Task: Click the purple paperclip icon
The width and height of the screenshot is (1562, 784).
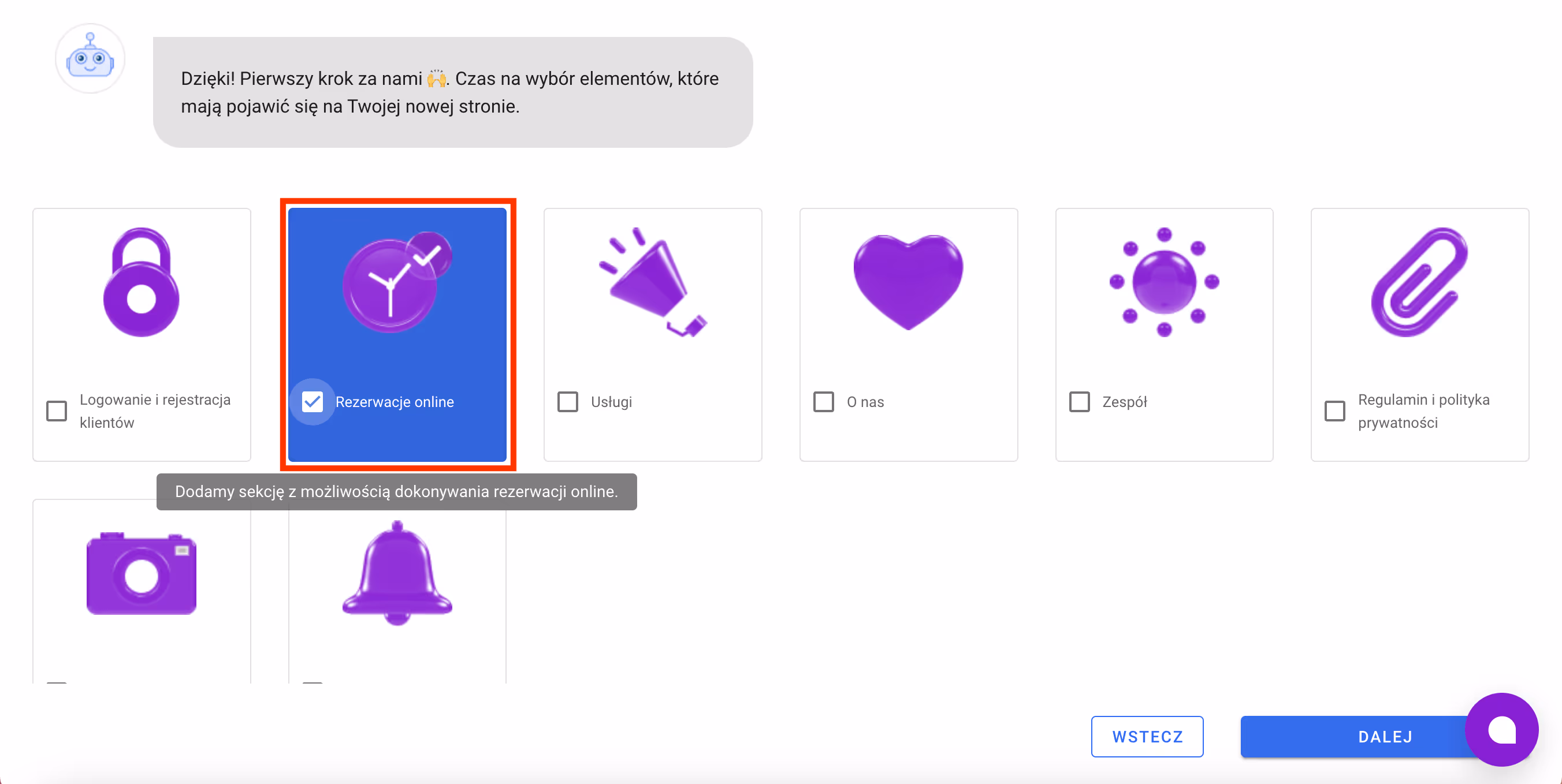Action: tap(1419, 282)
